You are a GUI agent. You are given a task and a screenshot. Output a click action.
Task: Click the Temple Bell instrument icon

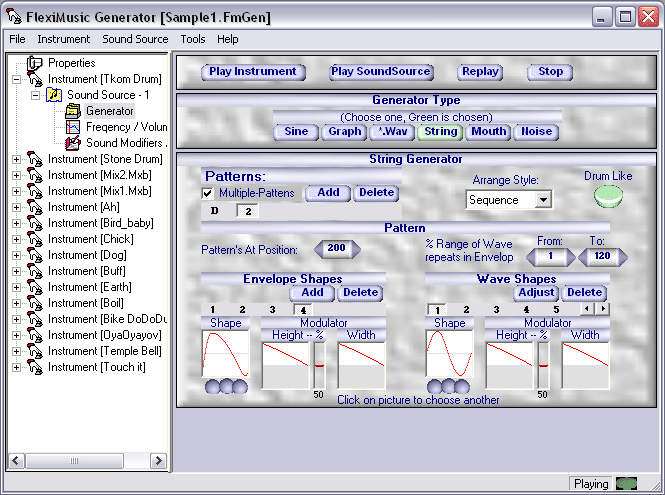pos(35,351)
